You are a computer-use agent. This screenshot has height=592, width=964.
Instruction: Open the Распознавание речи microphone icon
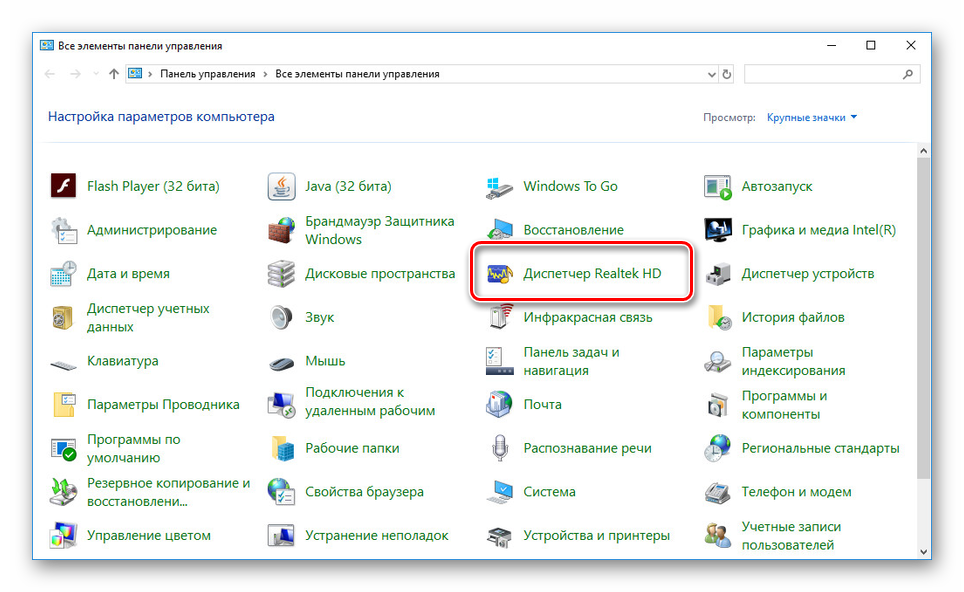pos(500,449)
